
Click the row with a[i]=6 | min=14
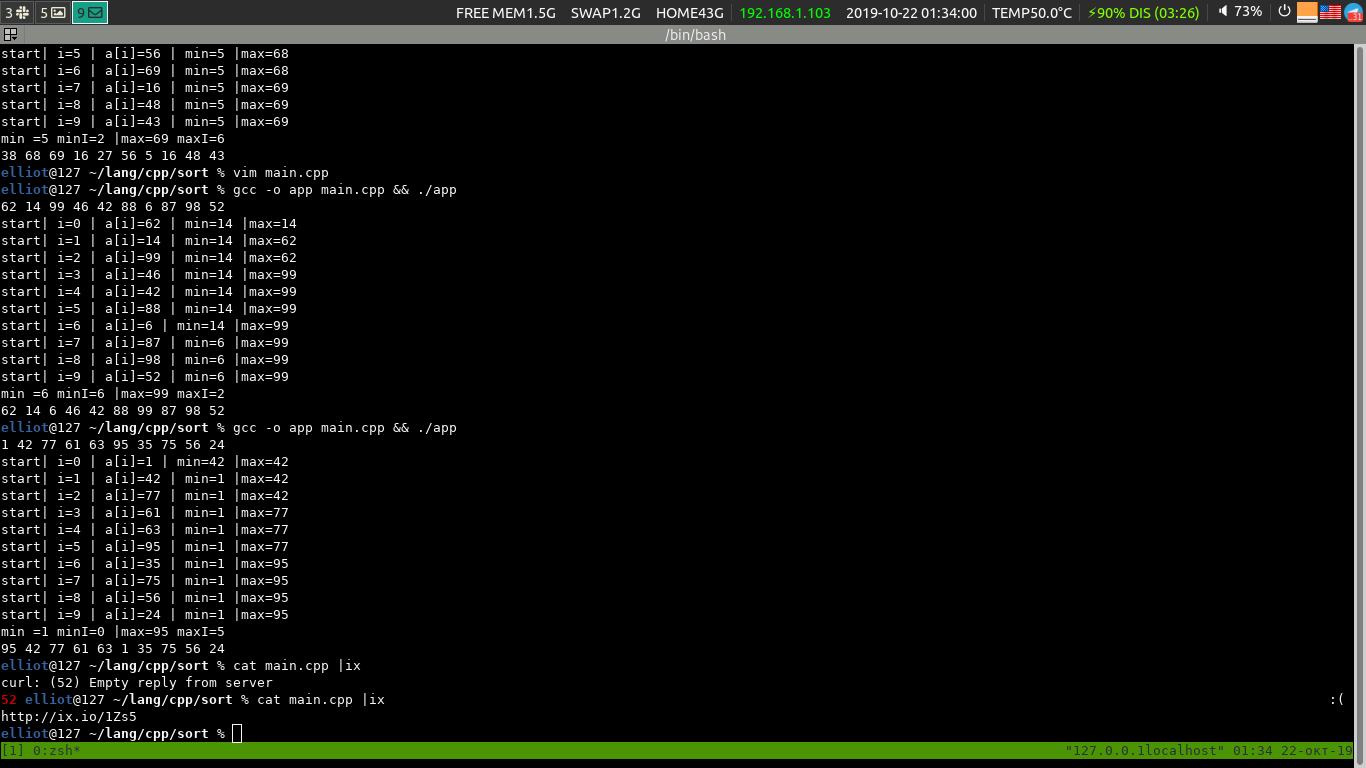(145, 326)
